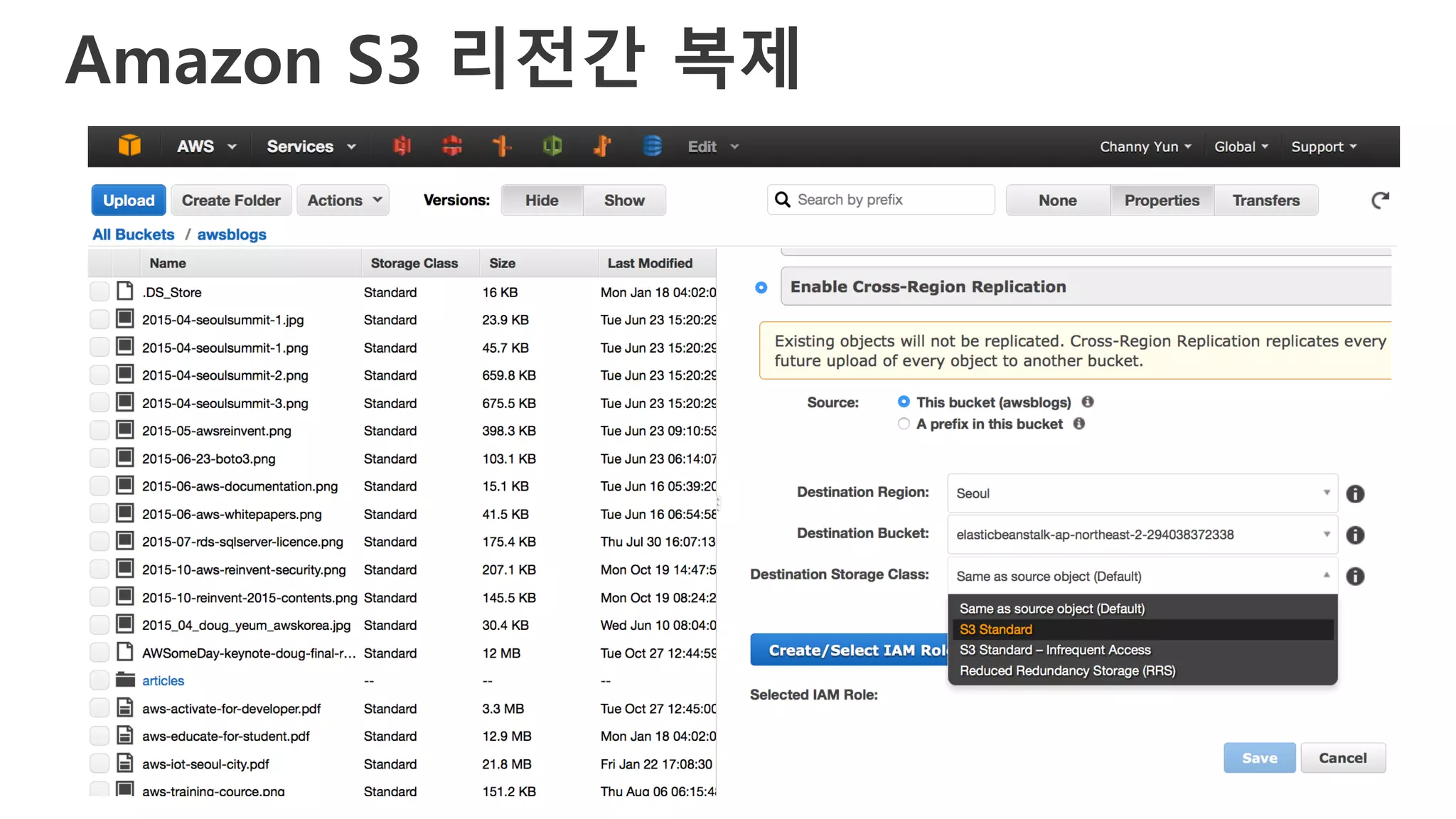
Task: Click the refresh arrow icon
Action: pyautogui.click(x=1380, y=200)
